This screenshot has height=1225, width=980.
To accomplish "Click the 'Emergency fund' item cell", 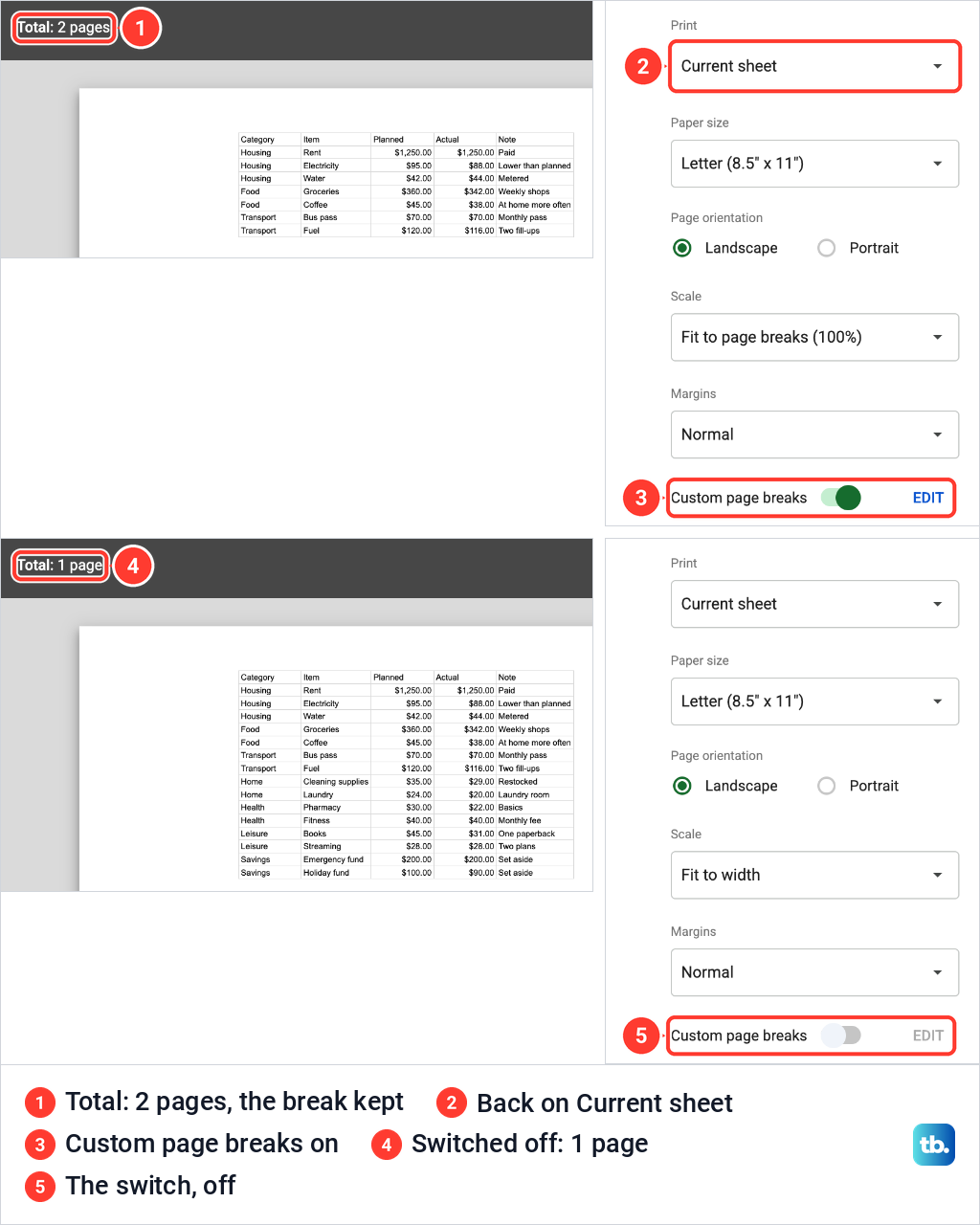I will (x=336, y=859).
